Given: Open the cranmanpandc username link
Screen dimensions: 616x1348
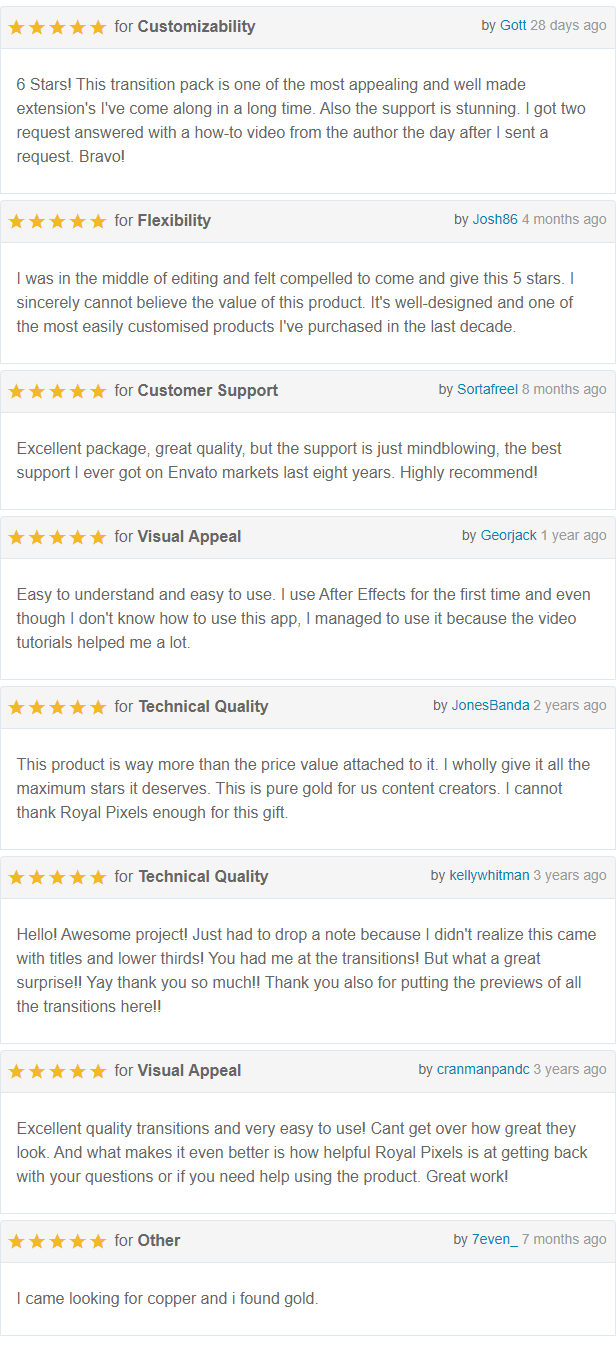Looking at the screenshot, I should click(483, 1069).
